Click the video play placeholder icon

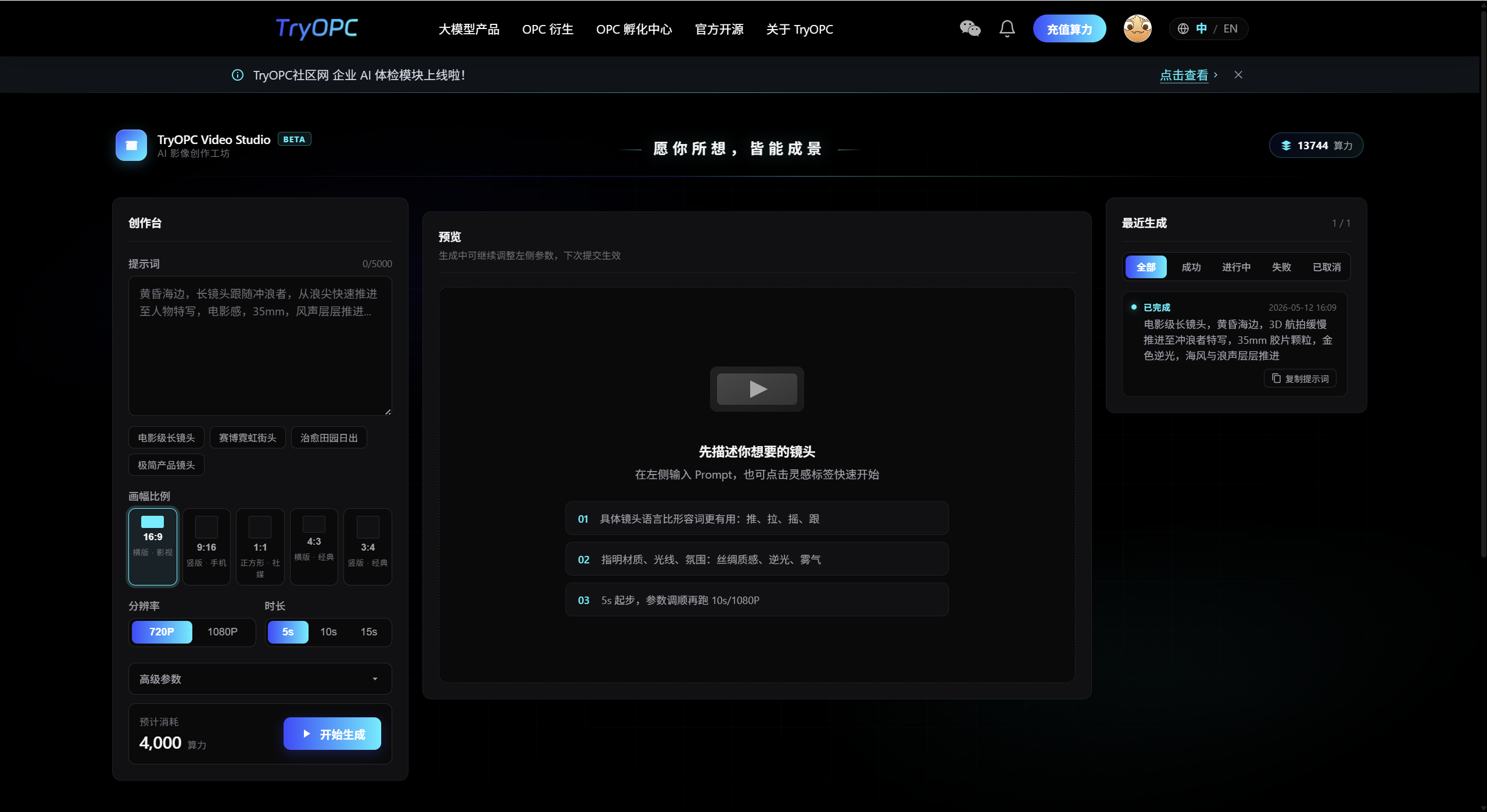pyautogui.click(x=757, y=389)
